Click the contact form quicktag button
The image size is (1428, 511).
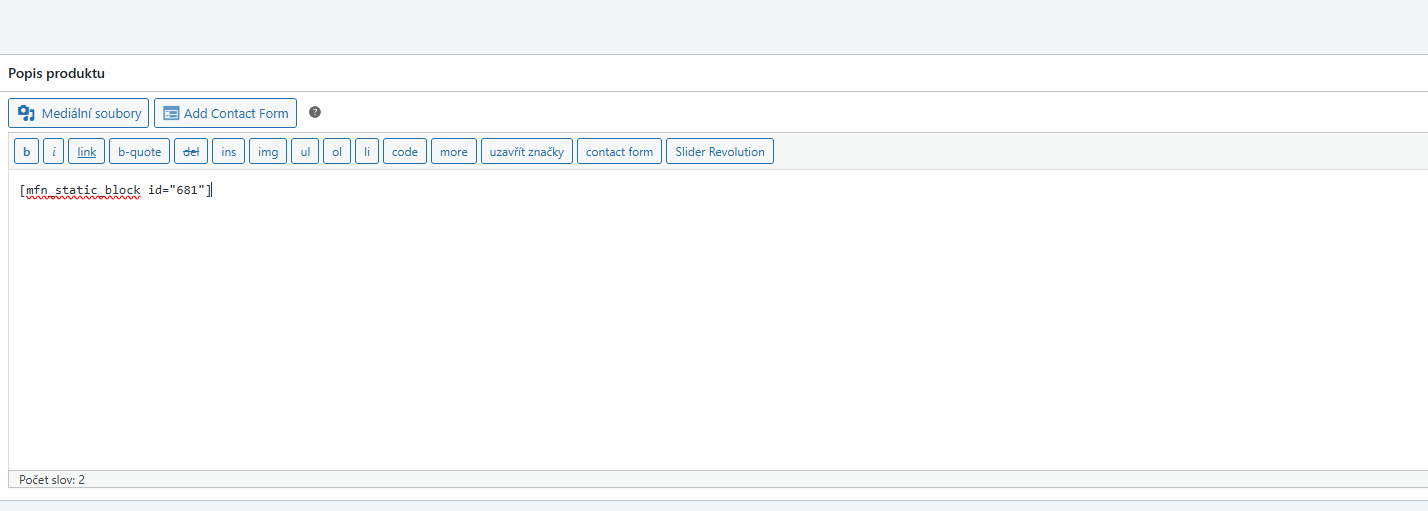click(619, 152)
